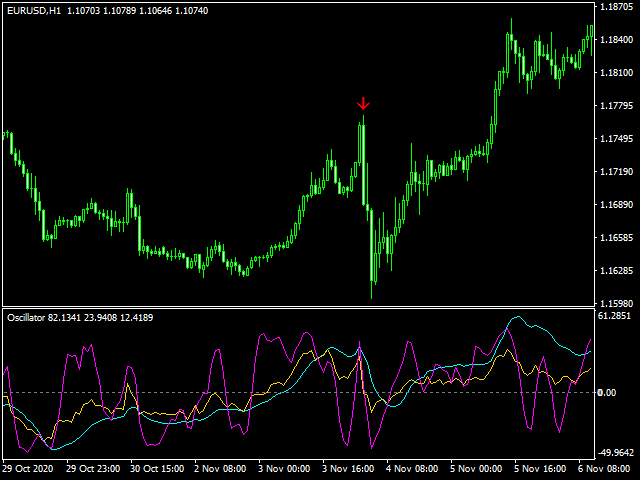Click the 4 Nov 08:00 time label

(412, 469)
